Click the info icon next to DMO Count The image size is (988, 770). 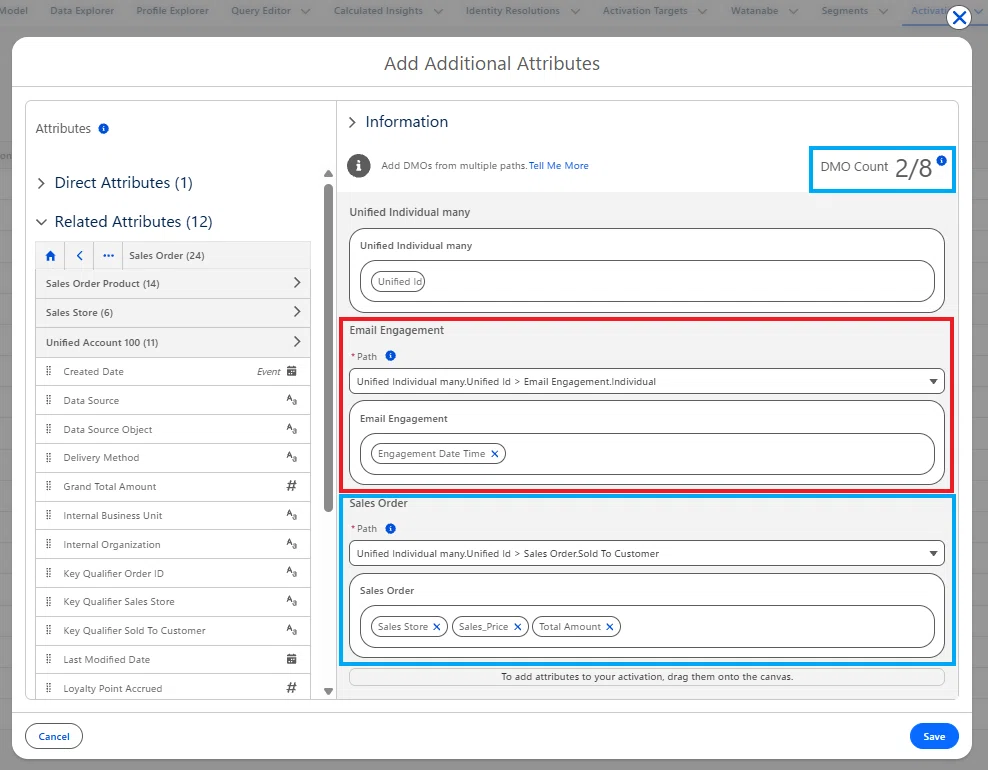click(x=941, y=161)
